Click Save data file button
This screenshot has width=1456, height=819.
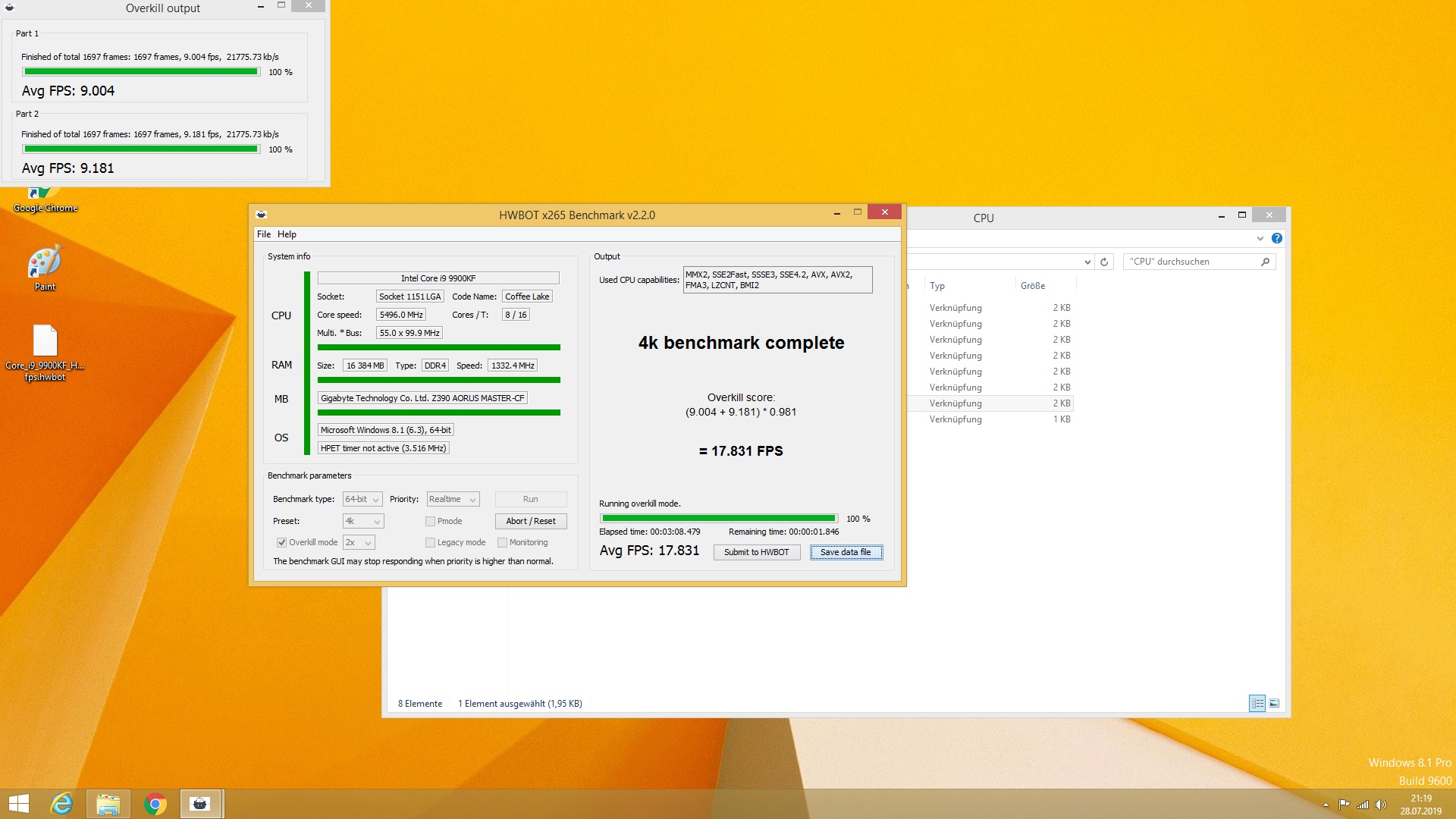846,552
